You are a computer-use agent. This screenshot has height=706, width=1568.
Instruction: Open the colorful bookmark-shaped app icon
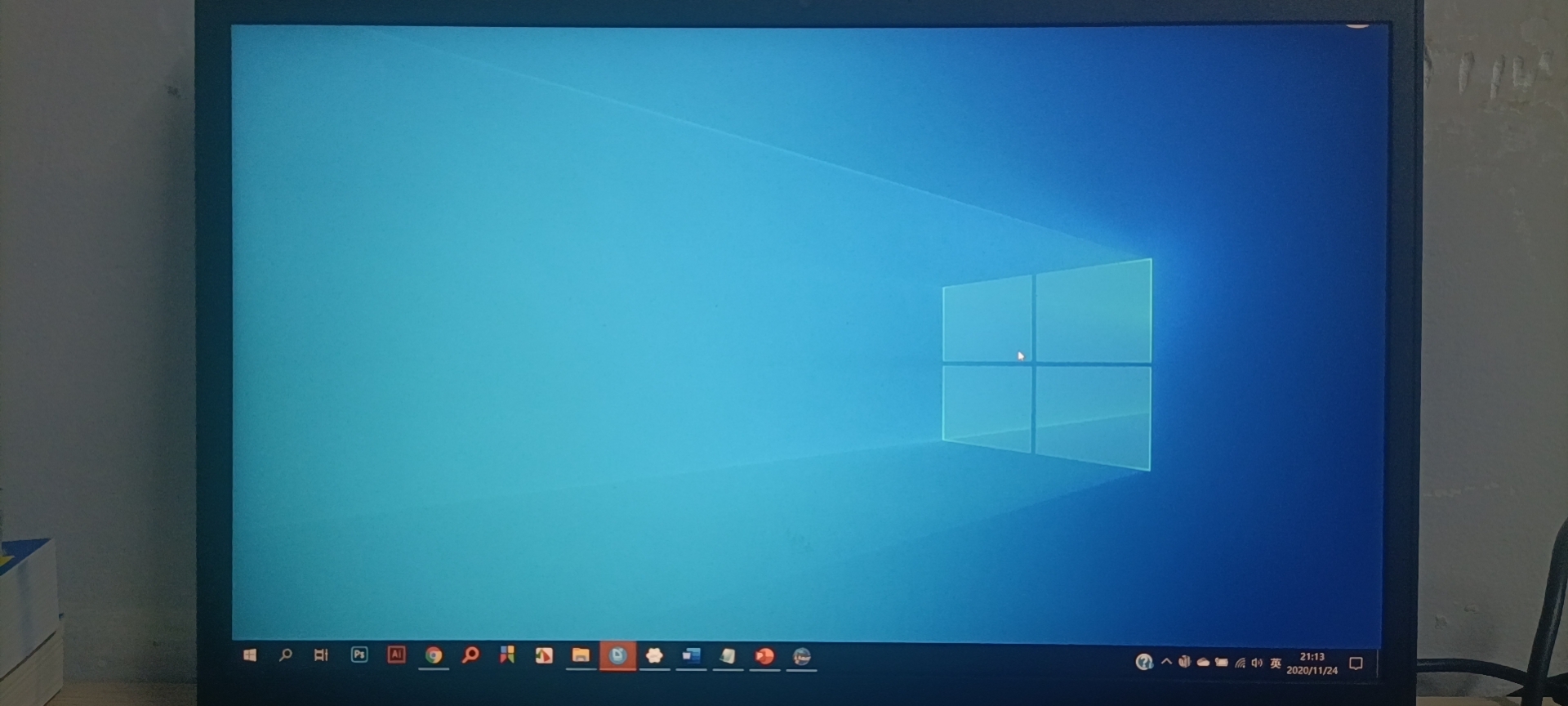tap(507, 655)
